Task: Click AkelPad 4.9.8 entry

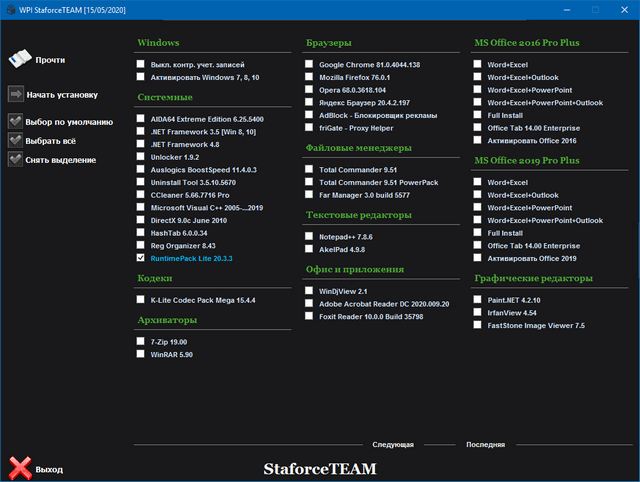Action: coord(342,249)
